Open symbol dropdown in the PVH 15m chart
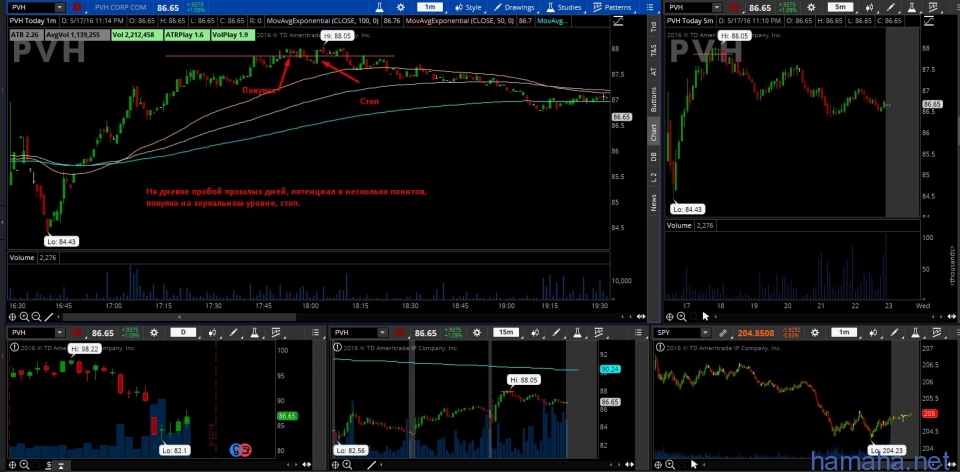The width and height of the screenshot is (960, 472). tap(383, 332)
